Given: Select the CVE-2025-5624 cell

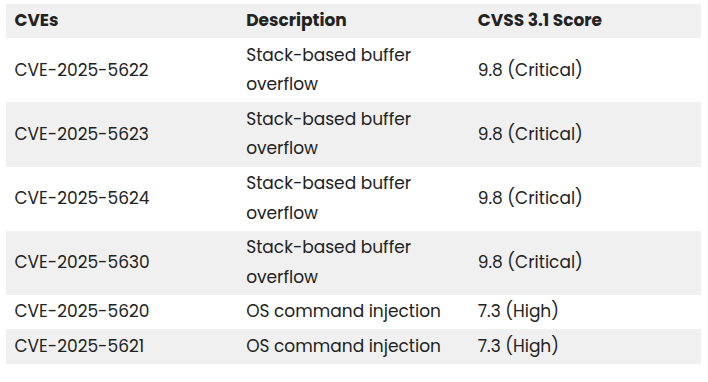Looking at the screenshot, I should 82,198.
